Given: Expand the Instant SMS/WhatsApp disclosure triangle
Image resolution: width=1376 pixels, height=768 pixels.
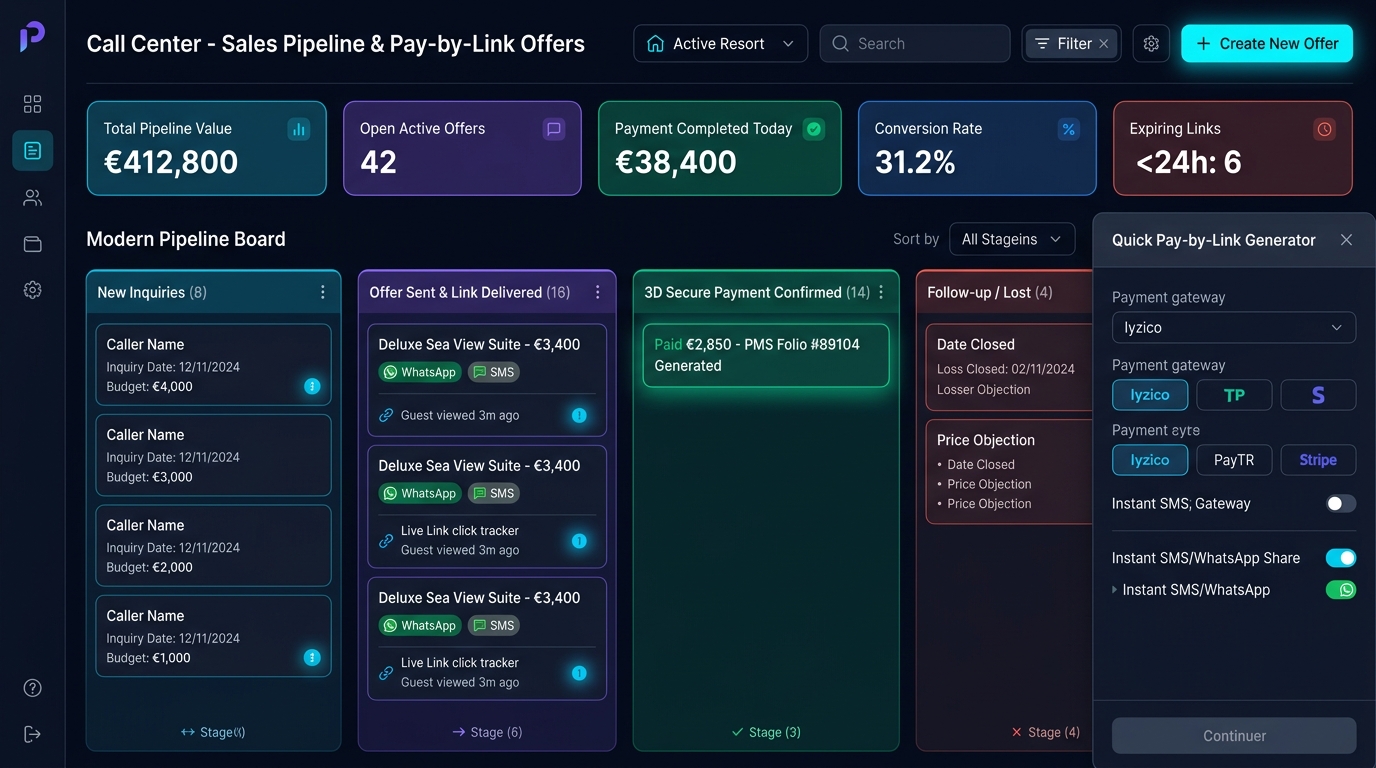Looking at the screenshot, I should 1115,590.
